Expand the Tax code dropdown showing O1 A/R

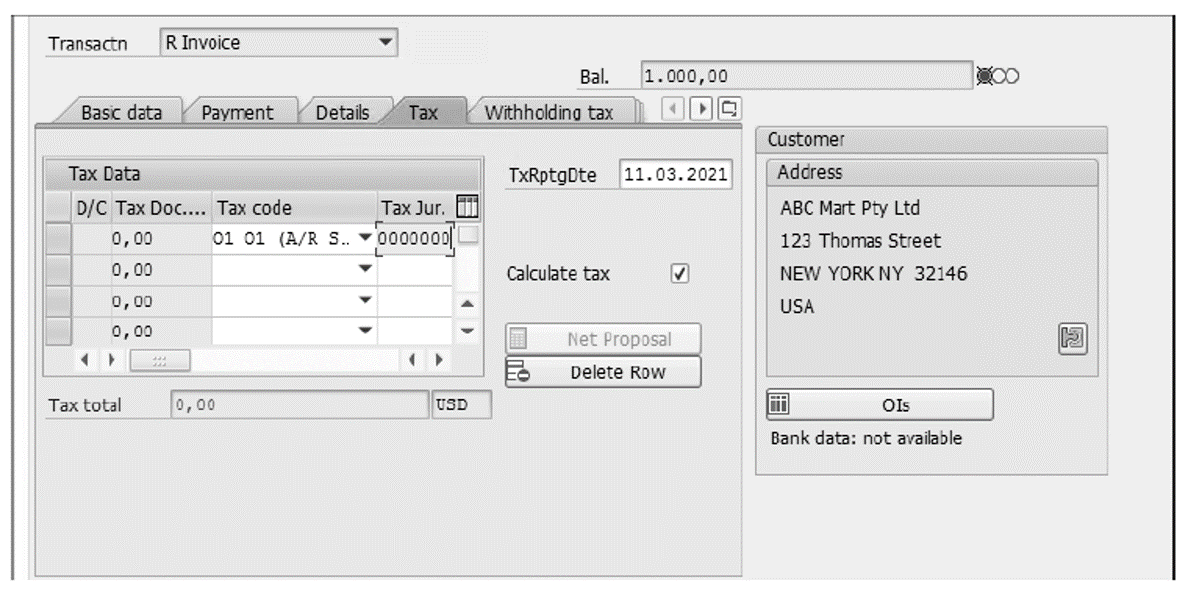coord(367,239)
